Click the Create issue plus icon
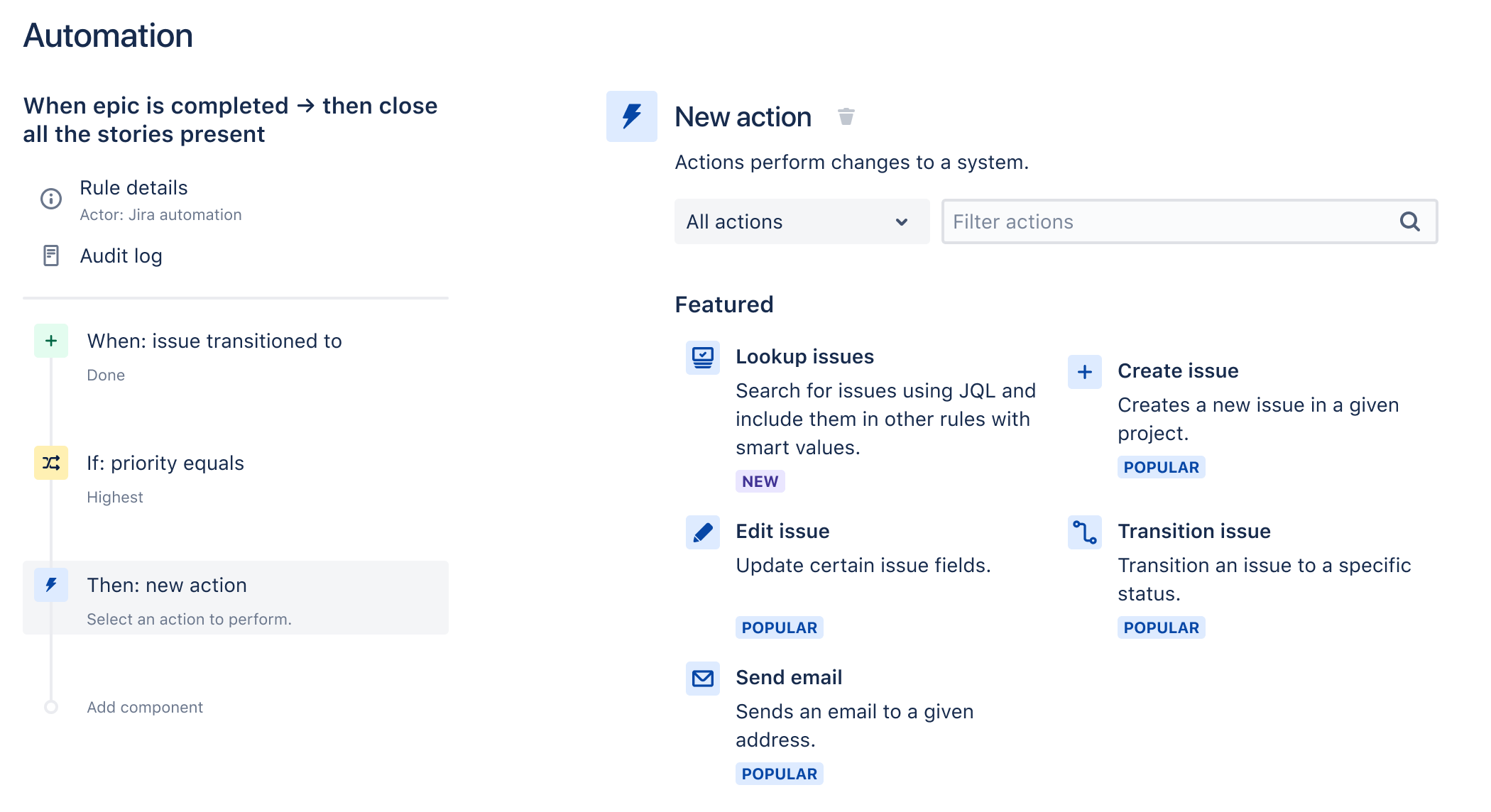Image resolution: width=1491 pixels, height=812 pixels. 1083,371
